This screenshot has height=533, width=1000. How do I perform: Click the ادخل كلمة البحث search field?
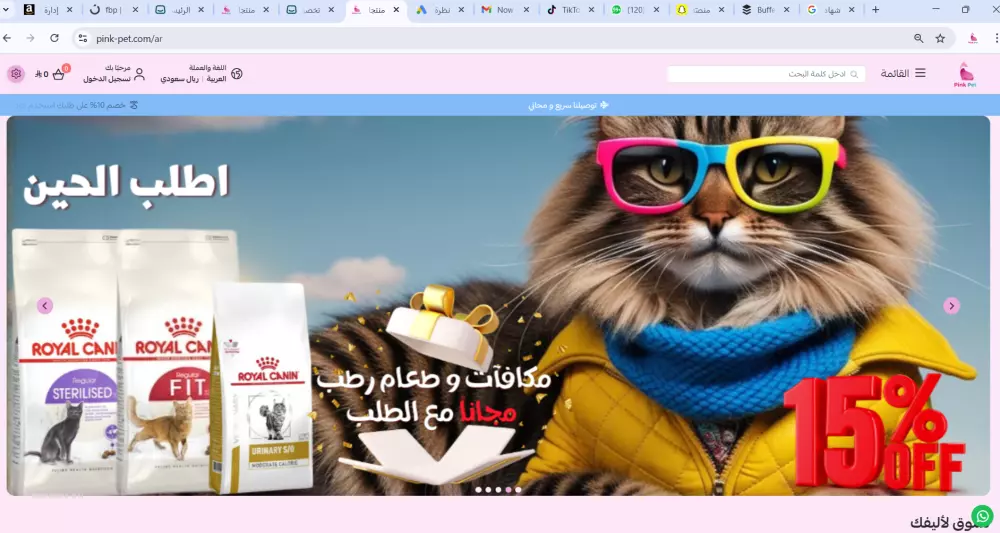766,74
